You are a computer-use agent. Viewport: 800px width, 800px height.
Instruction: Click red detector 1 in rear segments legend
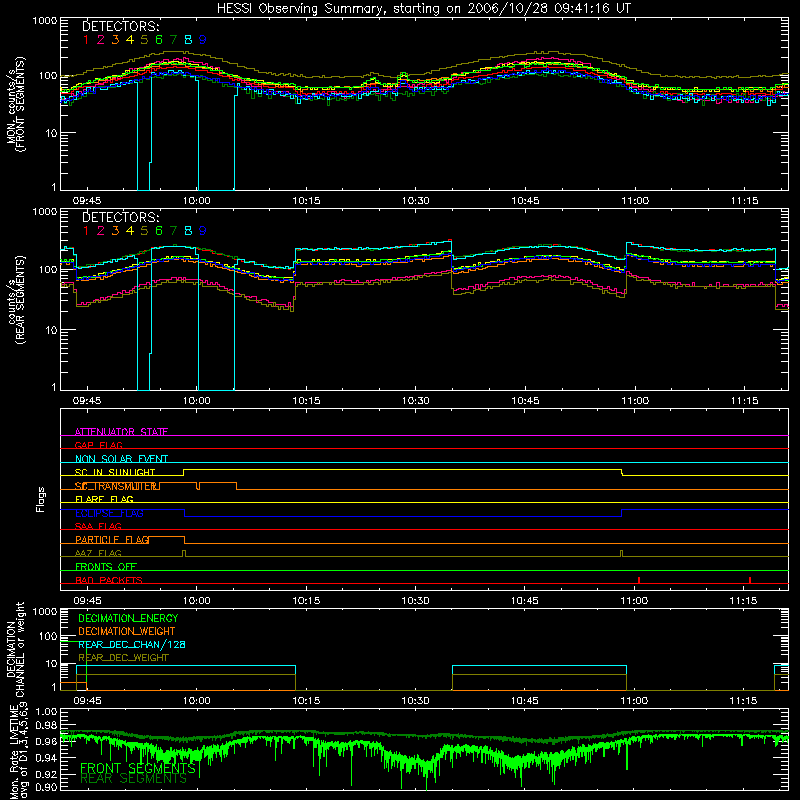pos(86,231)
